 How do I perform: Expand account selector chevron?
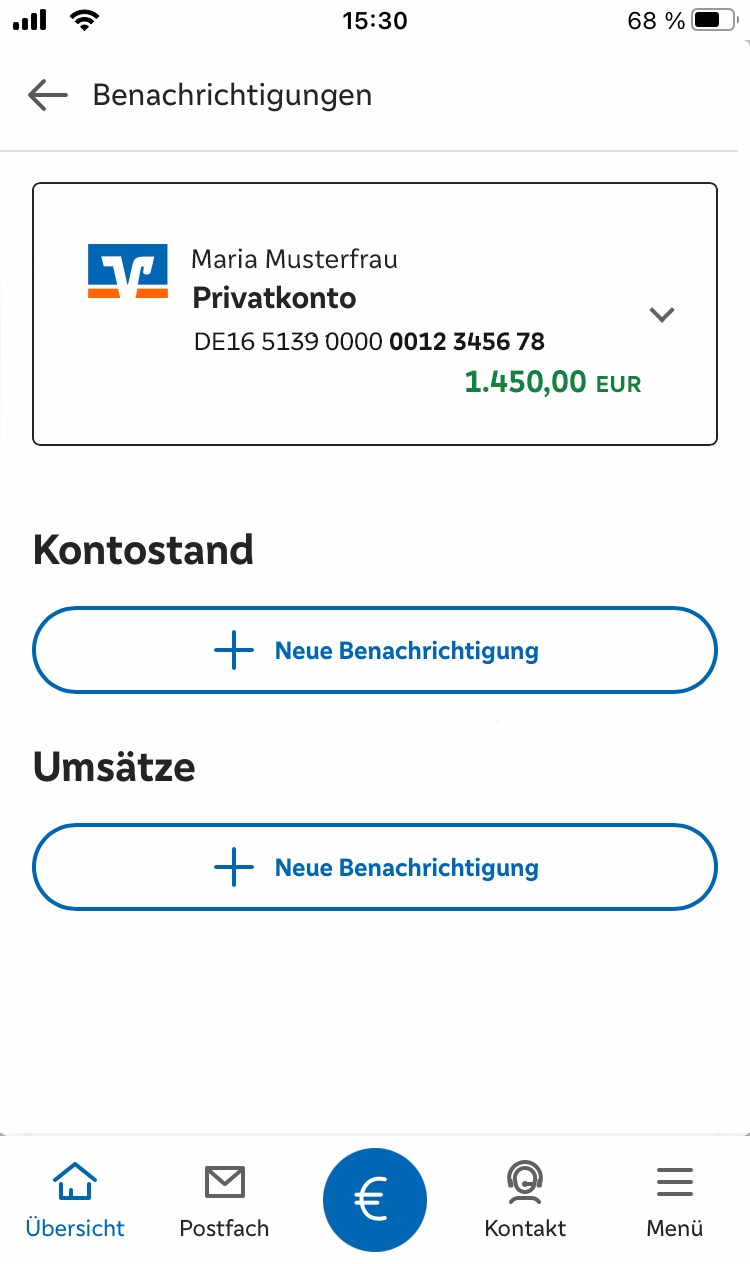[662, 315]
